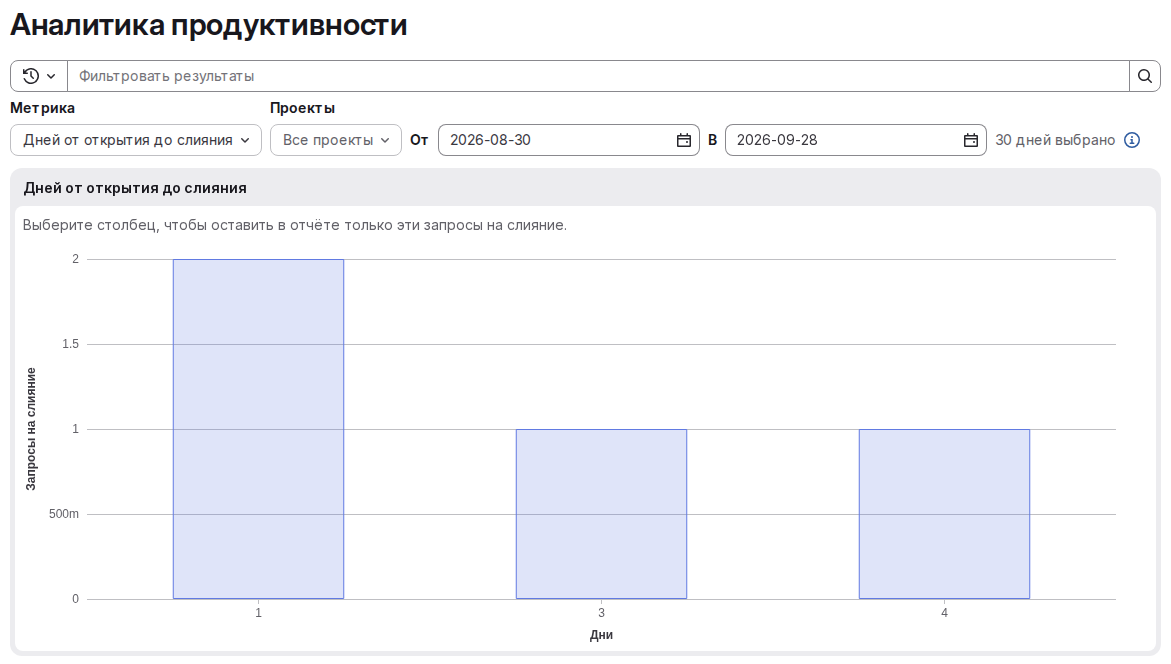
Task: Select the chart bar for 3 days
Action: tap(601, 514)
